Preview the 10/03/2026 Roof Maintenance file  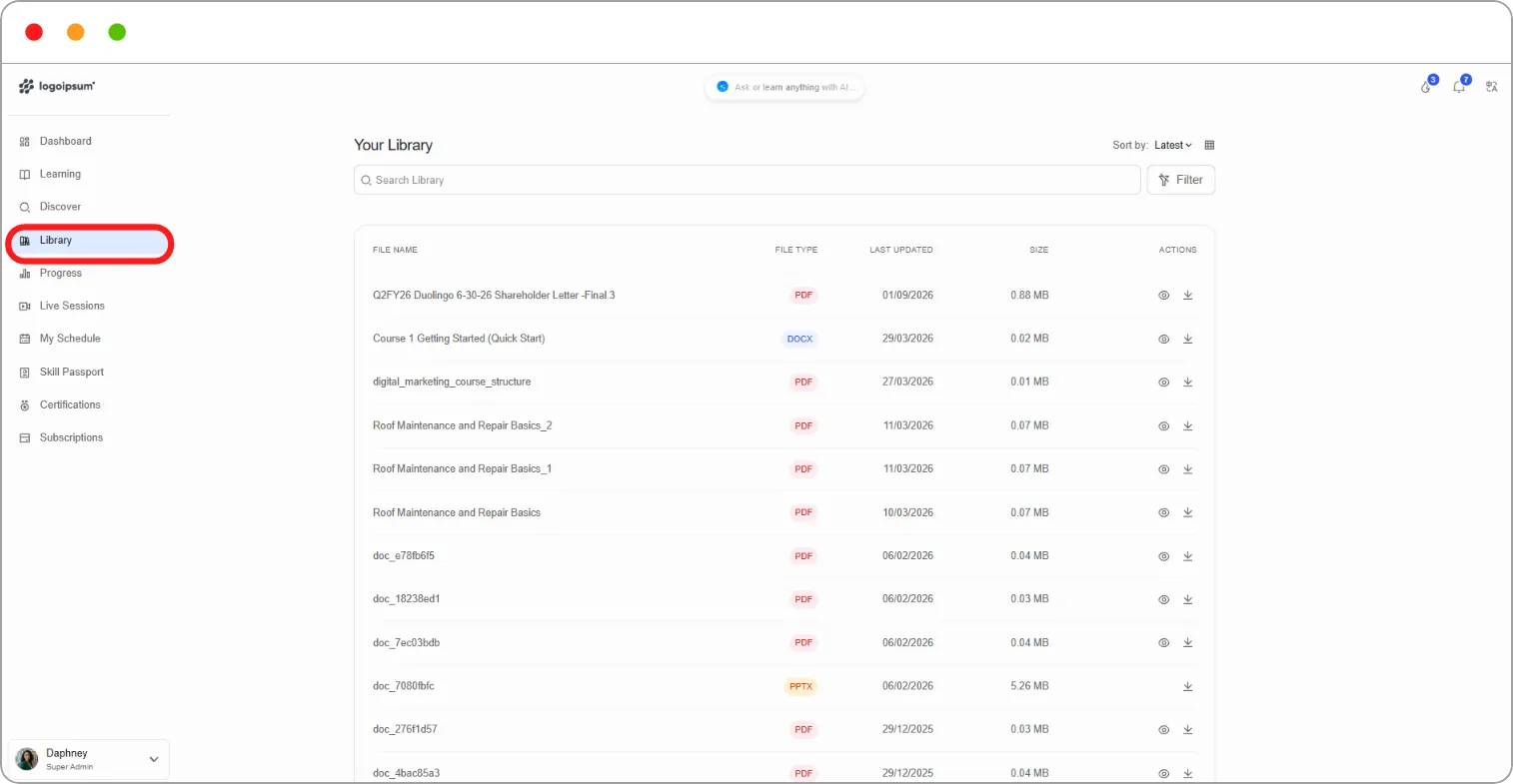tap(1163, 512)
